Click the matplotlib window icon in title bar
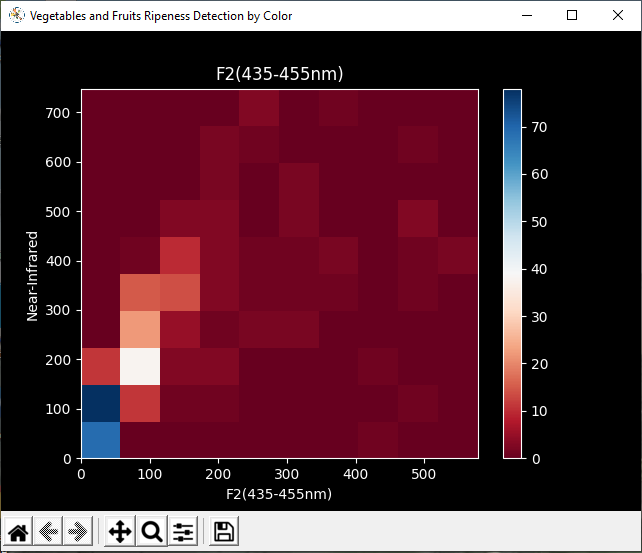The image size is (642, 553). click(x=17, y=16)
